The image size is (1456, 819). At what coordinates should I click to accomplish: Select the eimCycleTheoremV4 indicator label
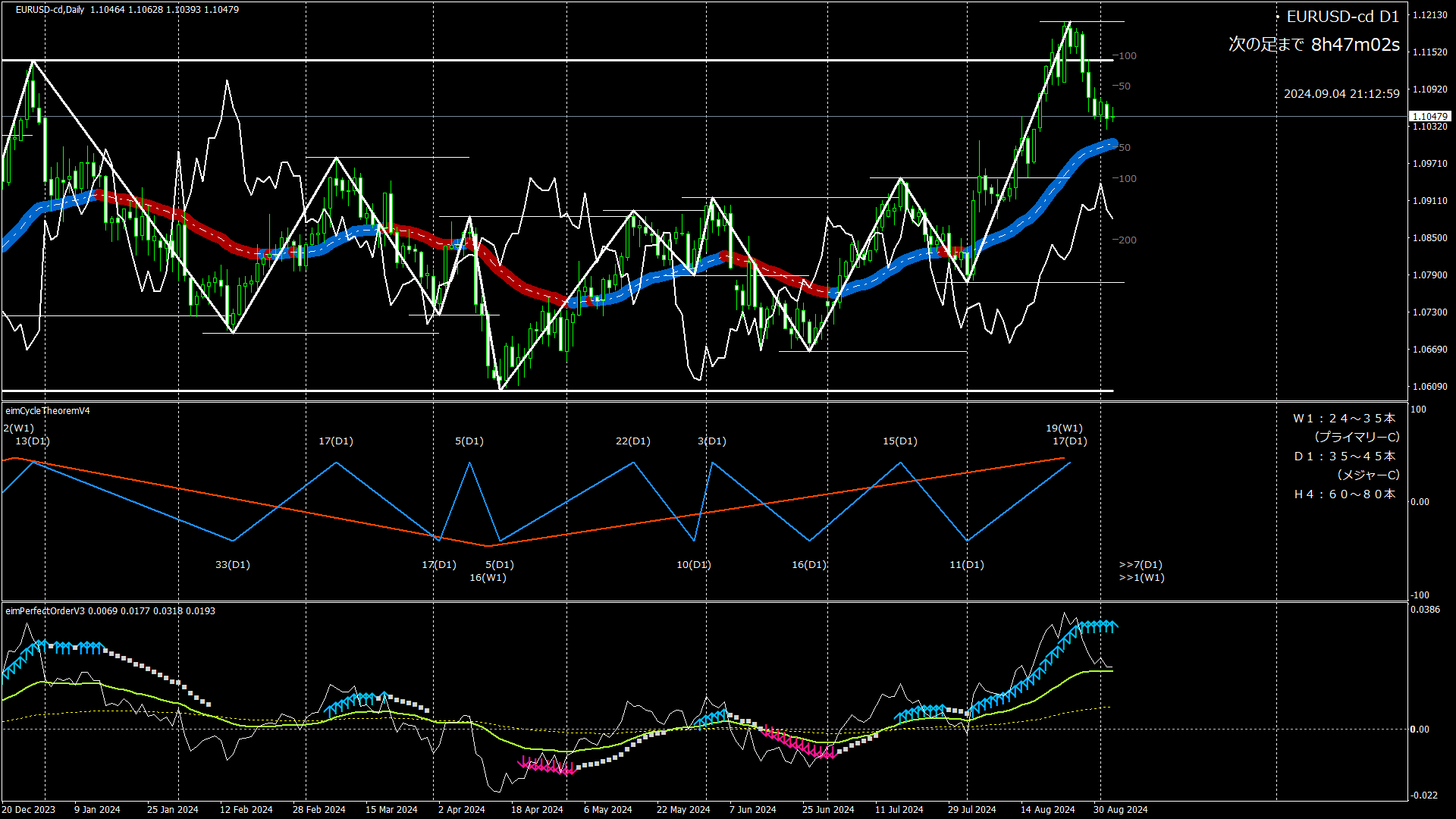pos(48,411)
